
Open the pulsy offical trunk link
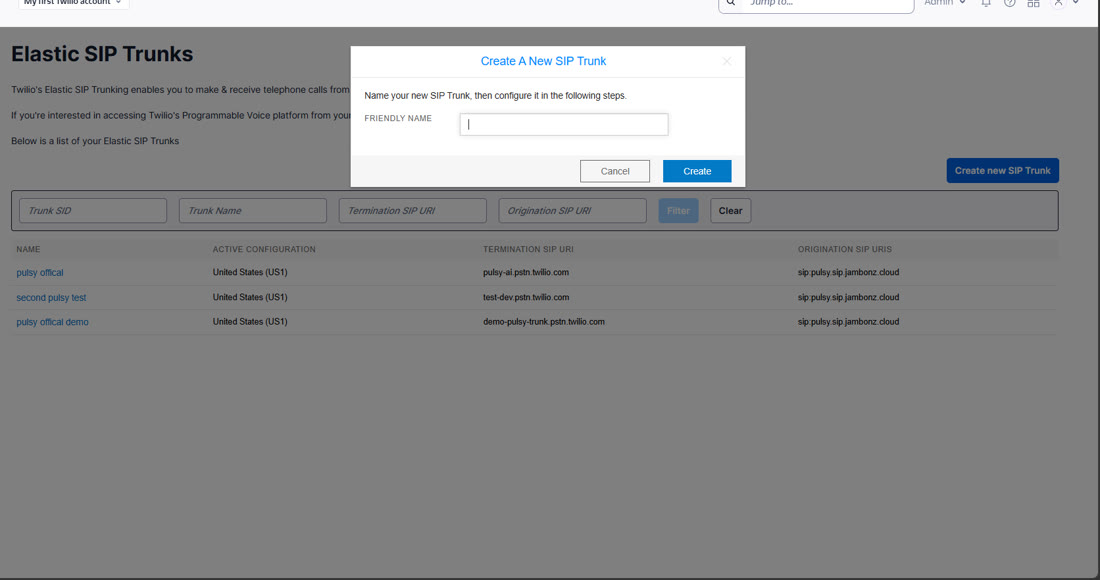[x=40, y=273]
